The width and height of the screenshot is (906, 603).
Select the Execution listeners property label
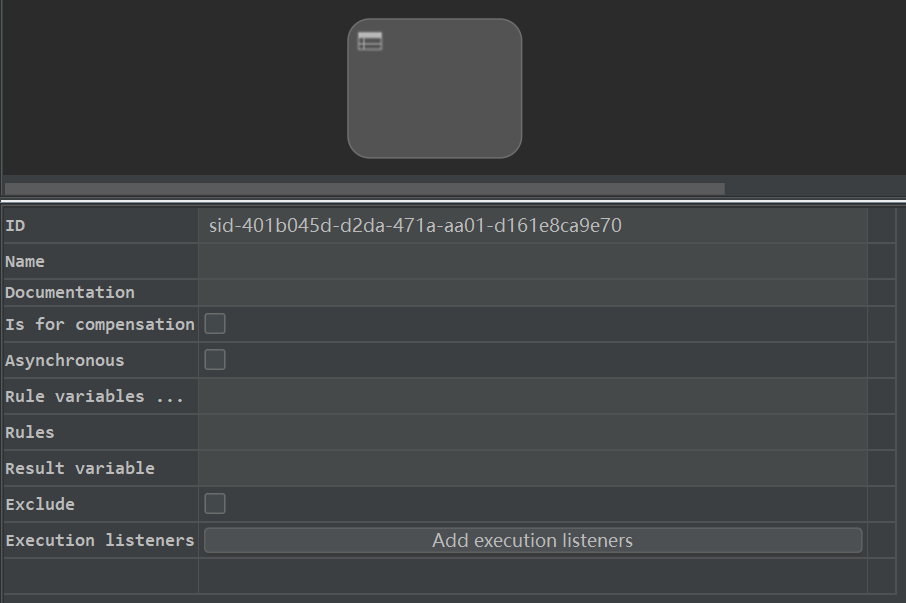pyautogui.click(x=100, y=540)
